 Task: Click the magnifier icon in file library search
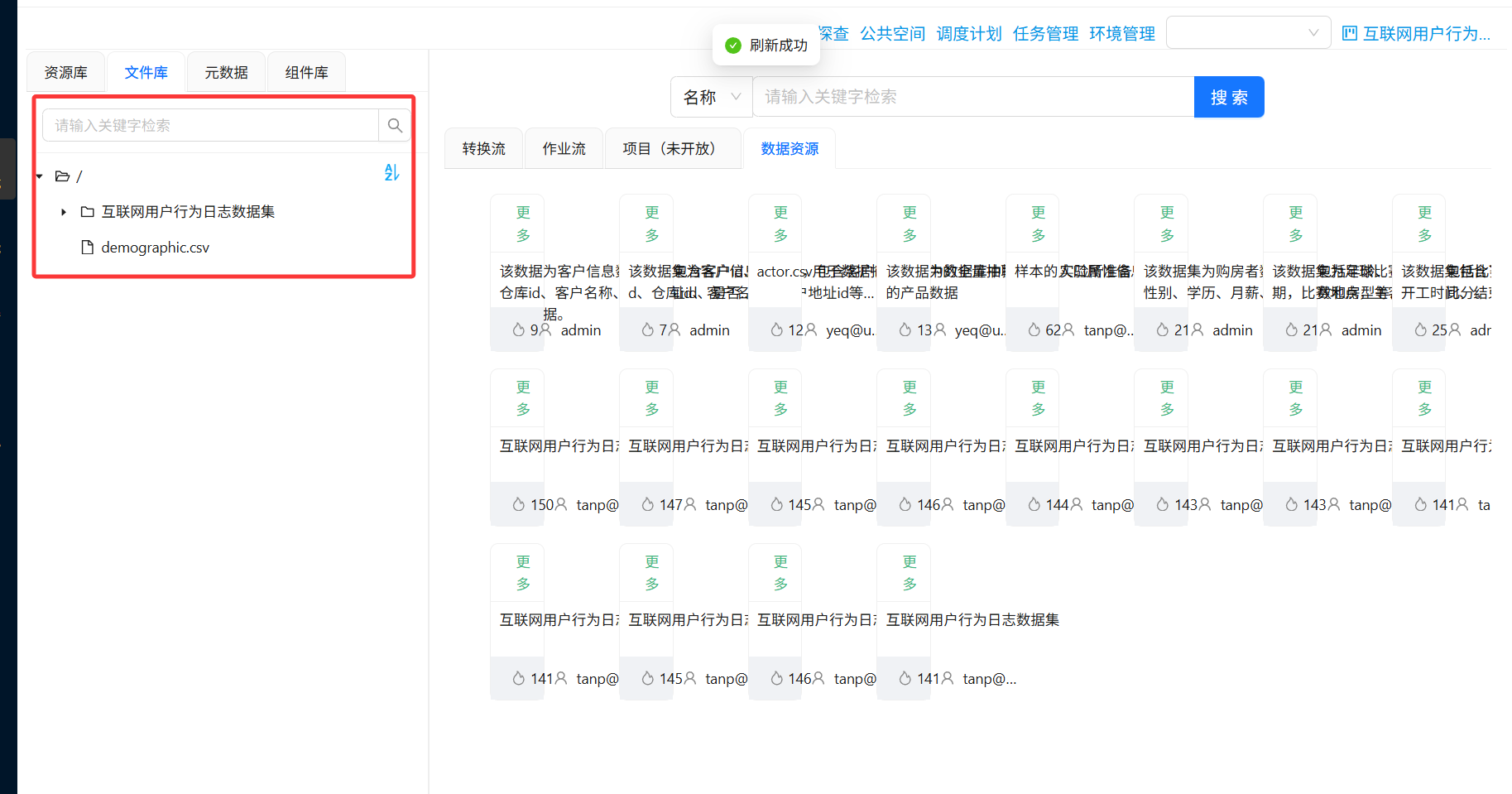click(395, 125)
